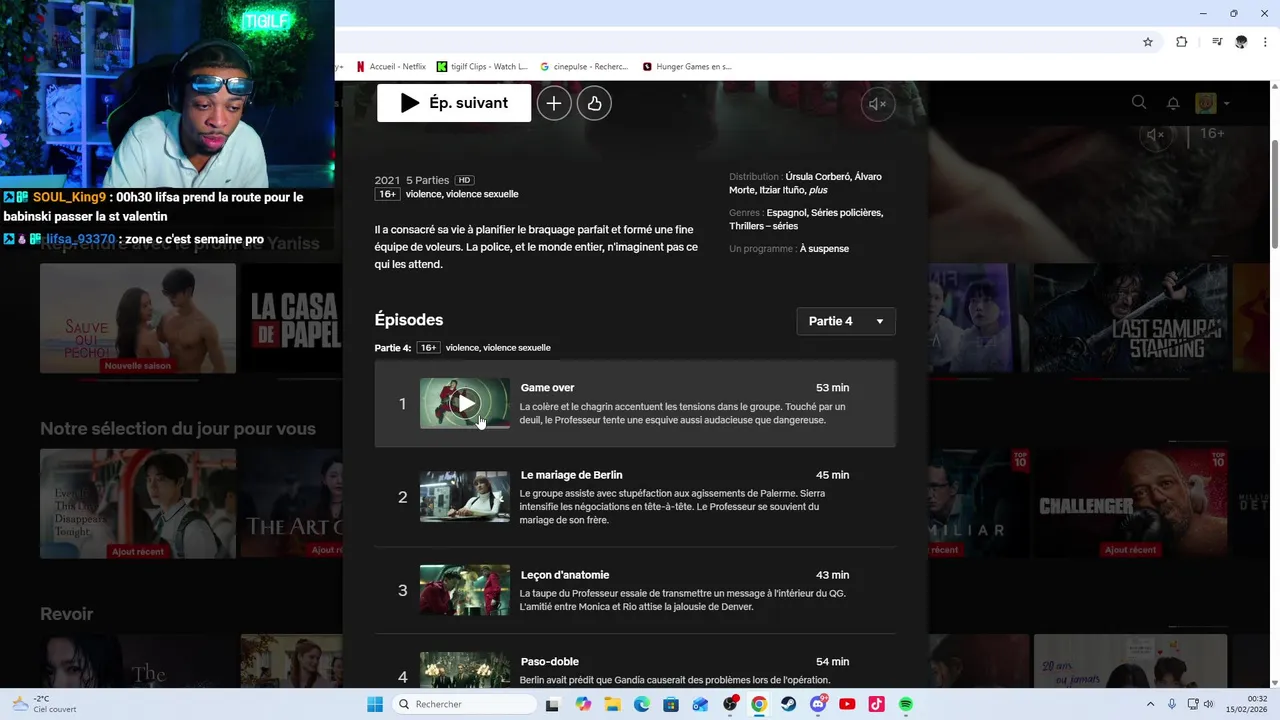This screenshot has width=1280, height=720.
Task: Click the Le mariage de Berlin title
Action: 572,475
